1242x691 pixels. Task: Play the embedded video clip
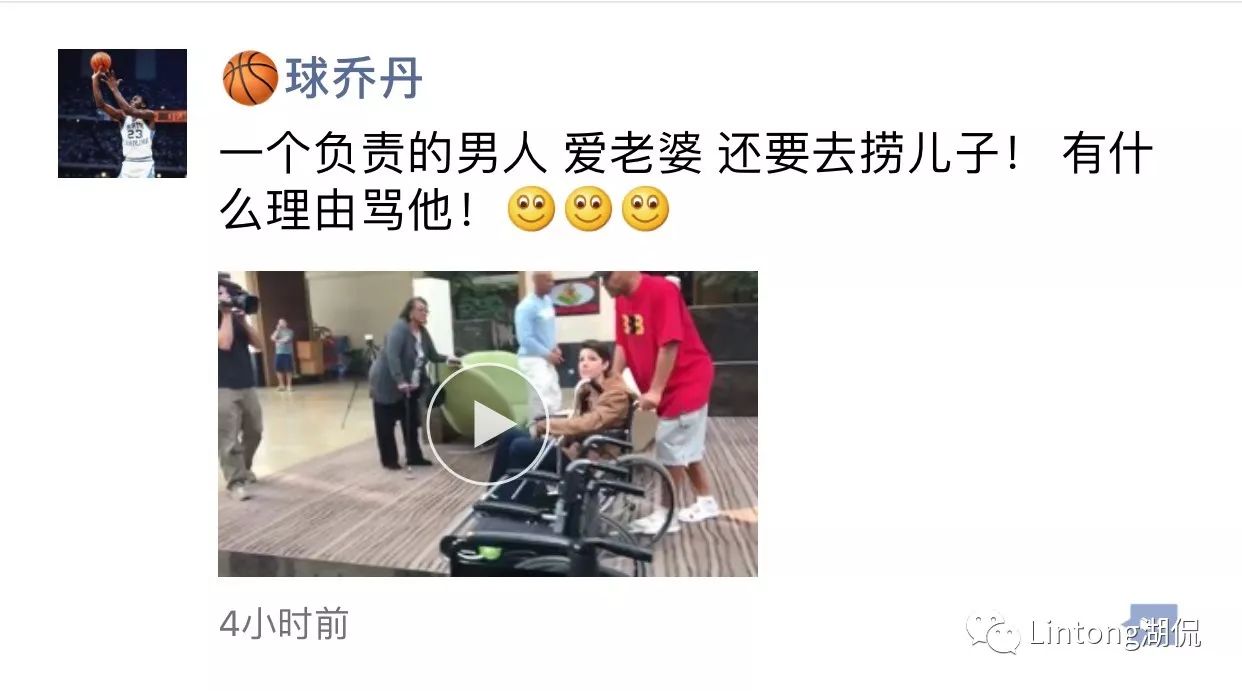(x=487, y=424)
